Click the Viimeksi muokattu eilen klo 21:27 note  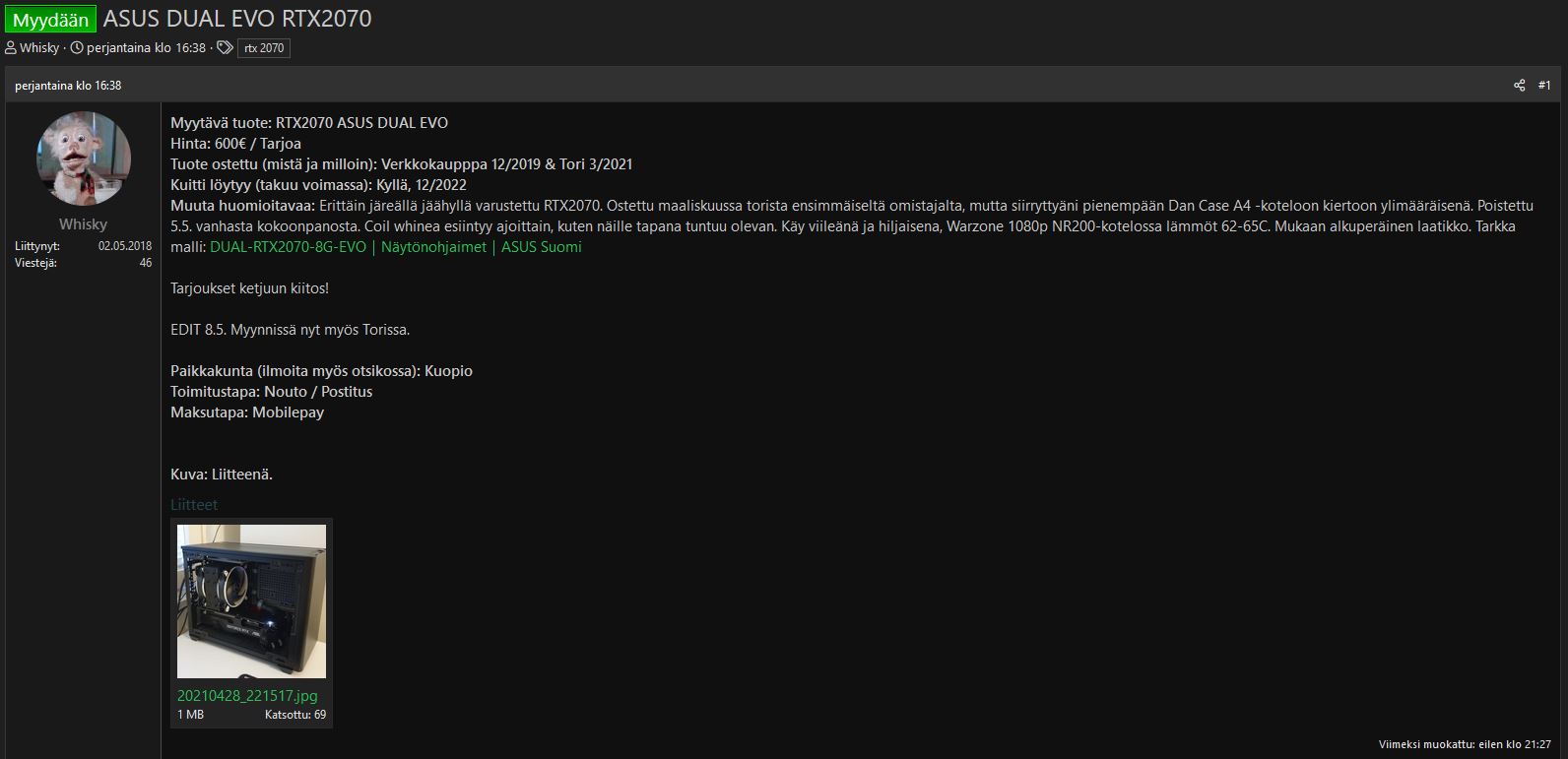pyautogui.click(x=1465, y=744)
